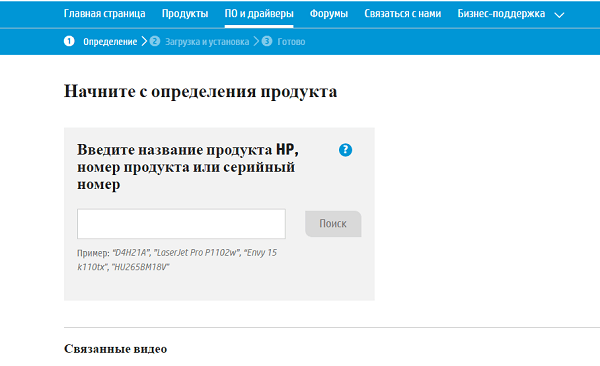Focus the product name input field
The image size is (600, 366).
181,224
